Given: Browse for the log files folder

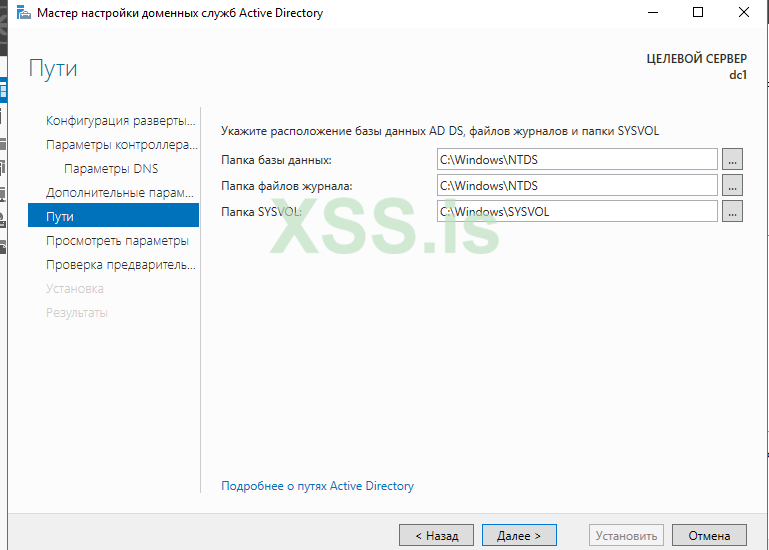Looking at the screenshot, I should click(x=733, y=185).
